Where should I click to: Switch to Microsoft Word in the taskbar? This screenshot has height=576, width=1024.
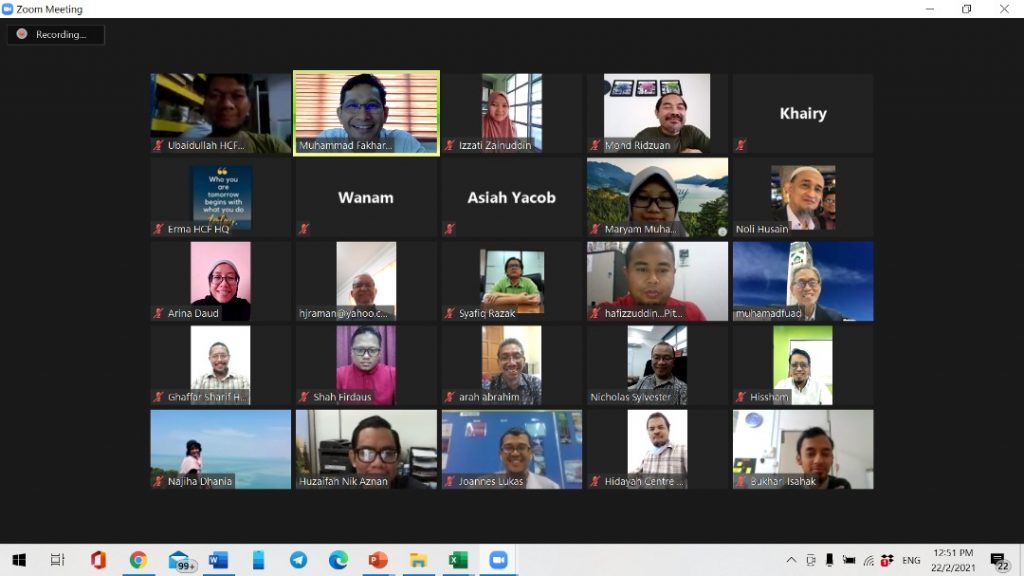point(218,560)
